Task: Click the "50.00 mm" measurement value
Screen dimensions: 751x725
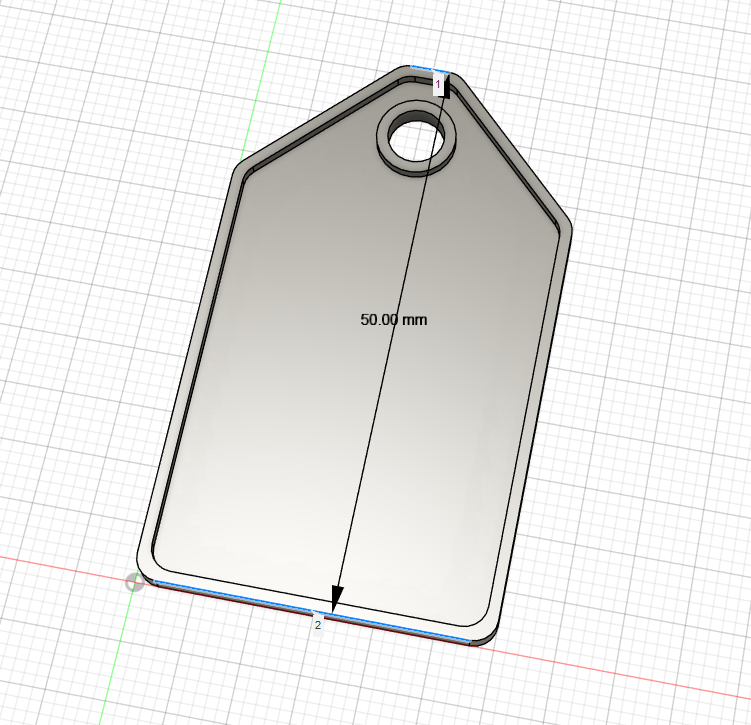Action: click(x=394, y=320)
